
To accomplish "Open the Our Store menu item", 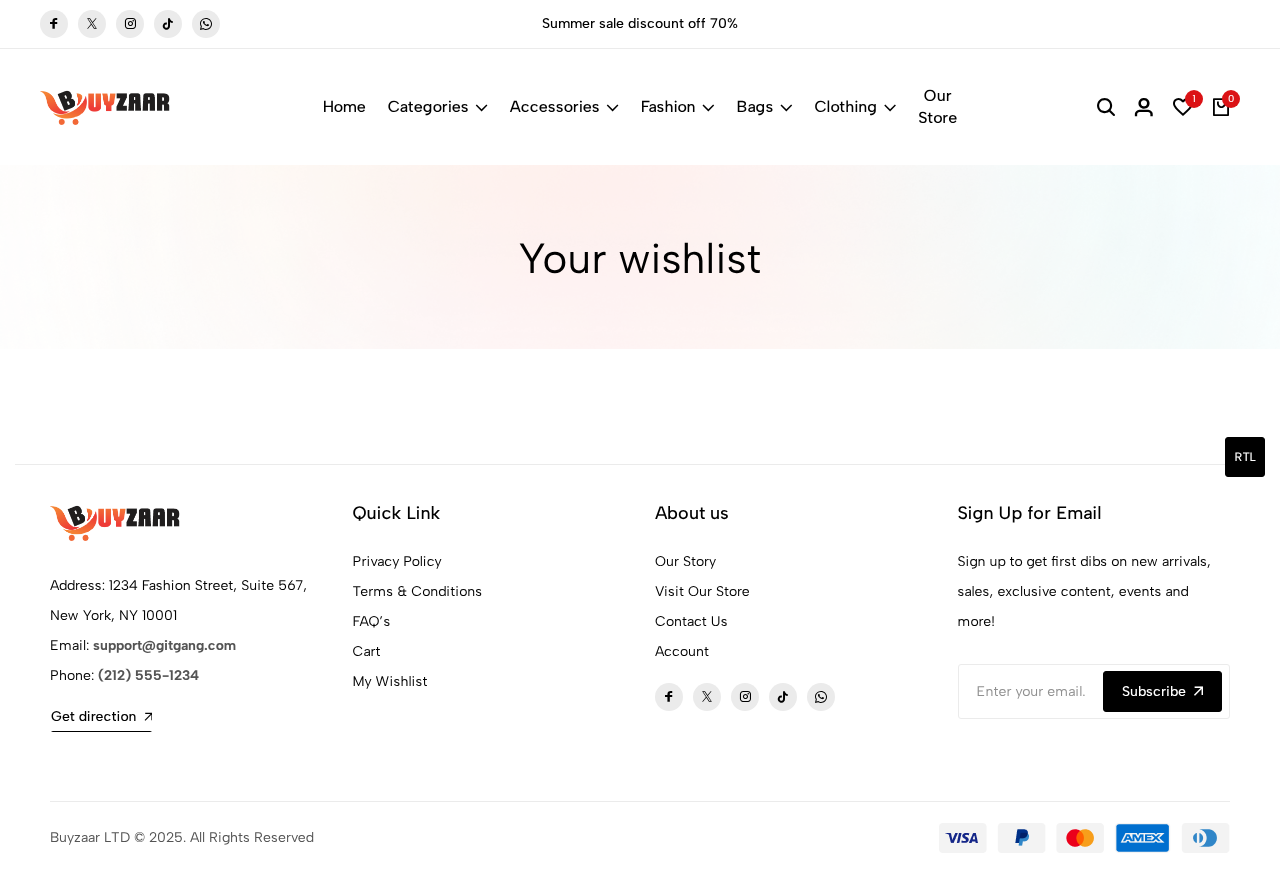I will 937,107.
